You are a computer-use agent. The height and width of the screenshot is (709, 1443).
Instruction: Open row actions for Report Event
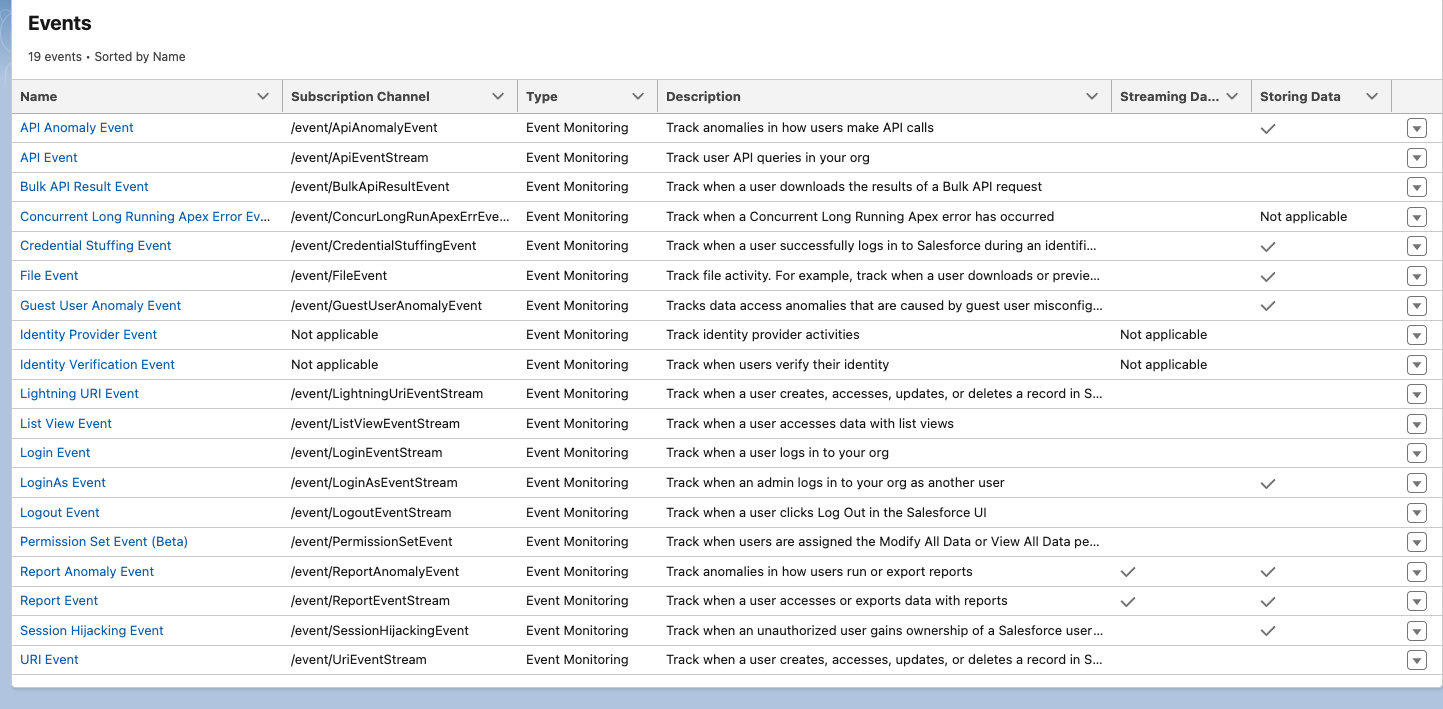[1416, 601]
